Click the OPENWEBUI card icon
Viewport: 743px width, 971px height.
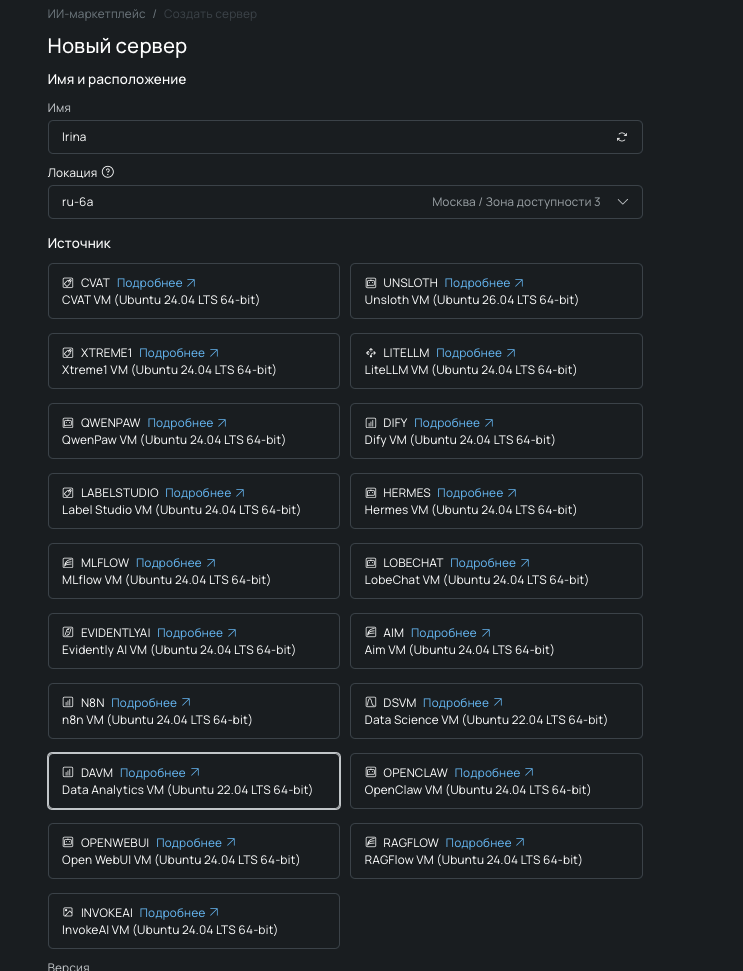click(68, 842)
